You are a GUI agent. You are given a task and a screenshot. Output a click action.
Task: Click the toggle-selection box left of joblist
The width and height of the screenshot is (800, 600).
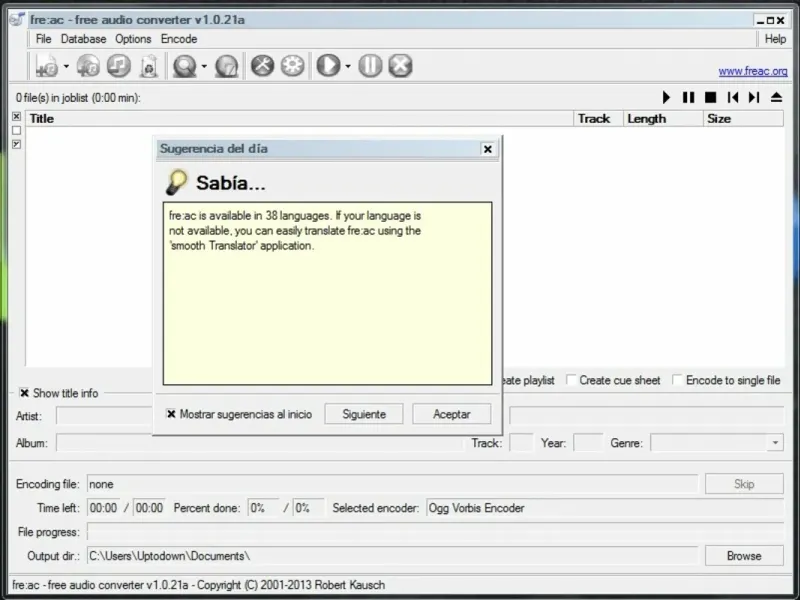pos(16,144)
